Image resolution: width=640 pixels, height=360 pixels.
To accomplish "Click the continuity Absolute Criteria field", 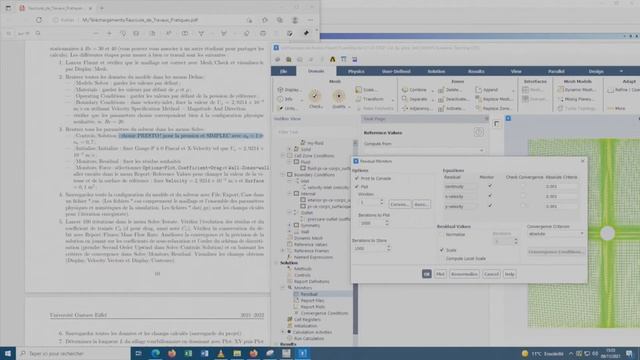I will point(561,187).
